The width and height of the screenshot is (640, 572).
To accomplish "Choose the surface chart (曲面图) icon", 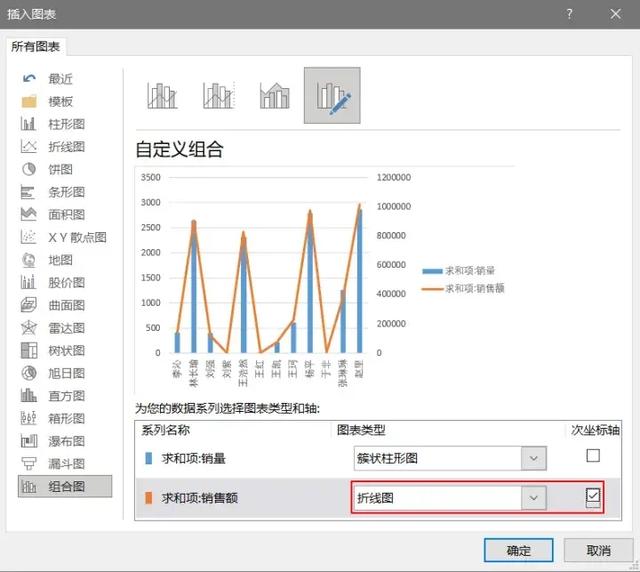I will pos(29,305).
